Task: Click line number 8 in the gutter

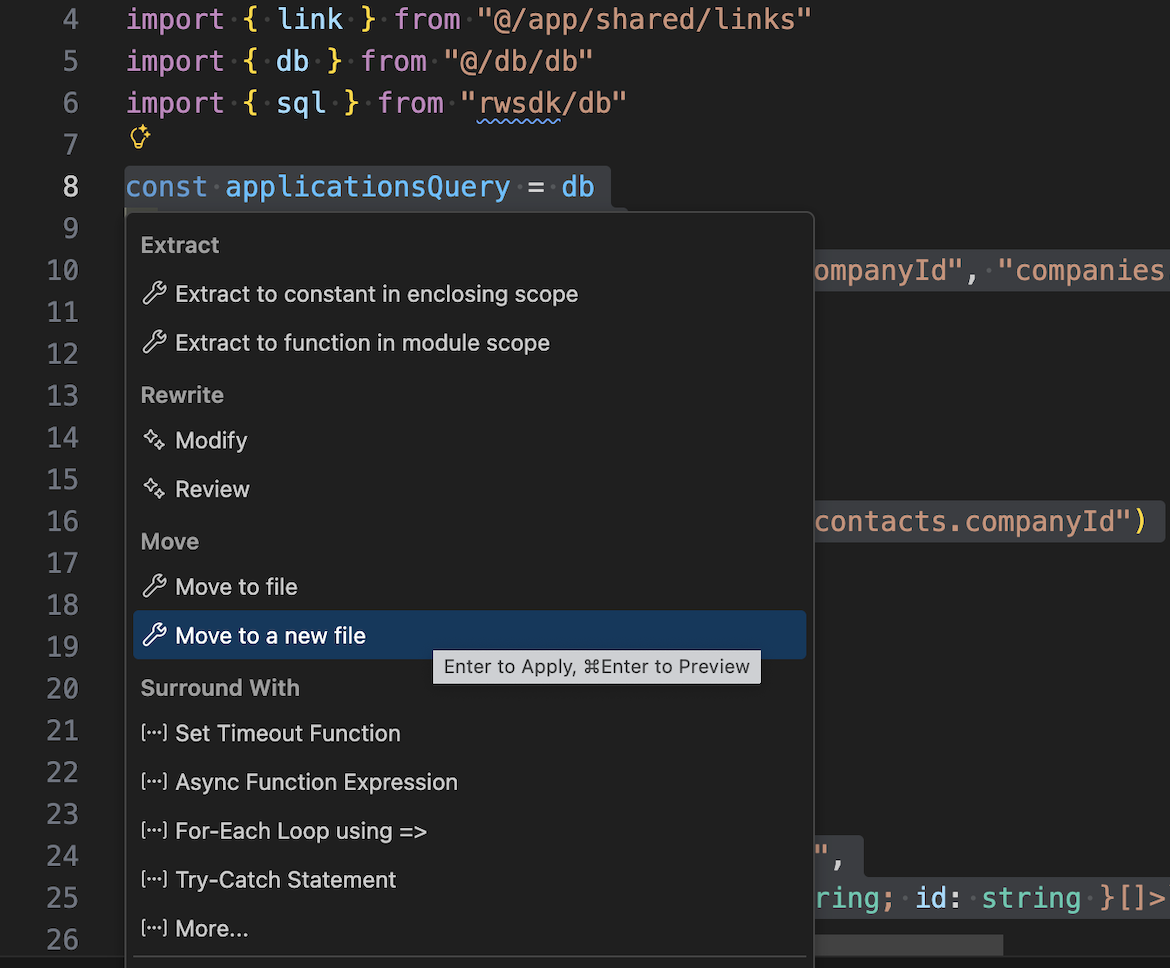Action: pyautogui.click(x=68, y=186)
